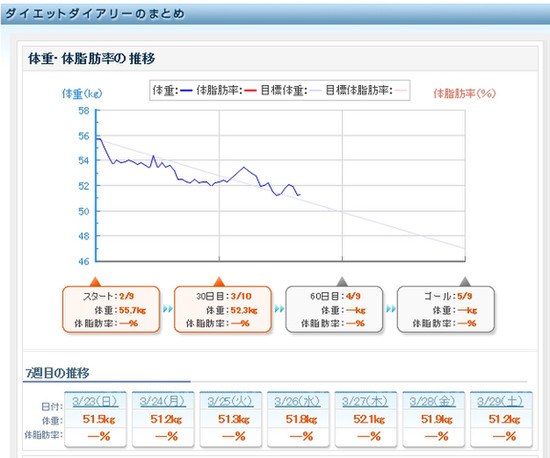Image resolution: width=550 pixels, height=458 pixels.
Task: Open the 3/27(木) date link
Action: [365, 401]
